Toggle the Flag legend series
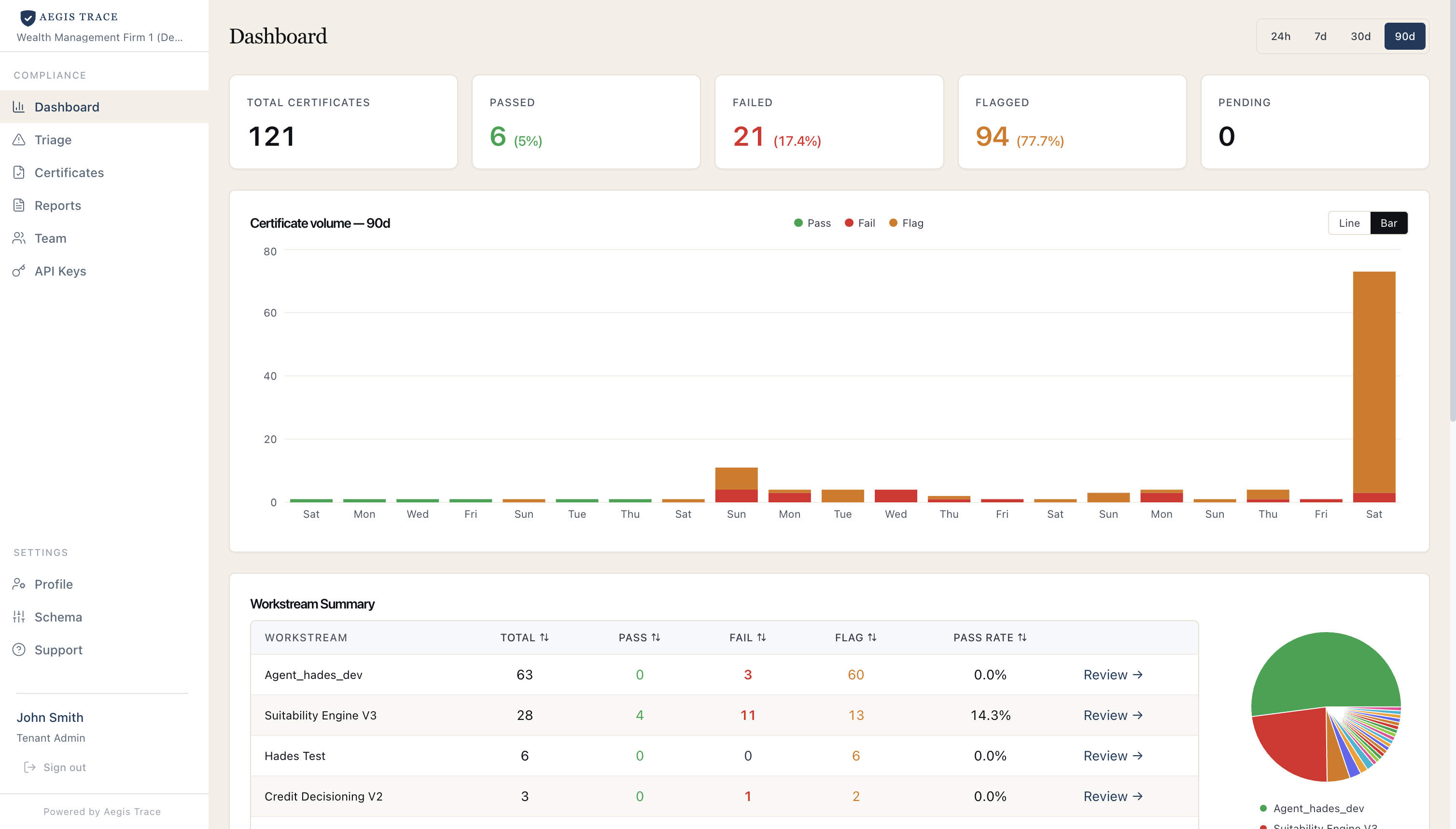Screen dimensions: 1456x829 click(906, 223)
